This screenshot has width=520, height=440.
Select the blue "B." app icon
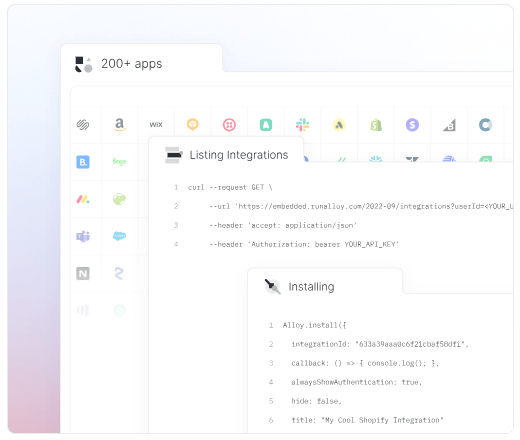pyautogui.click(x=83, y=162)
